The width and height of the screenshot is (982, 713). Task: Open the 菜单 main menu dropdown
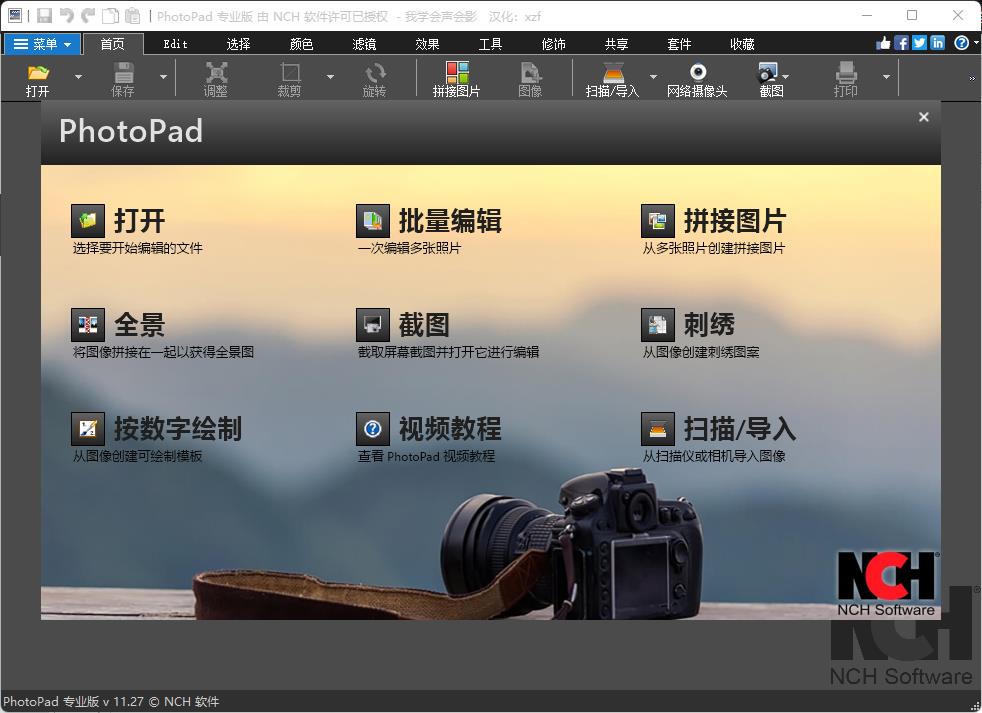click(43, 44)
